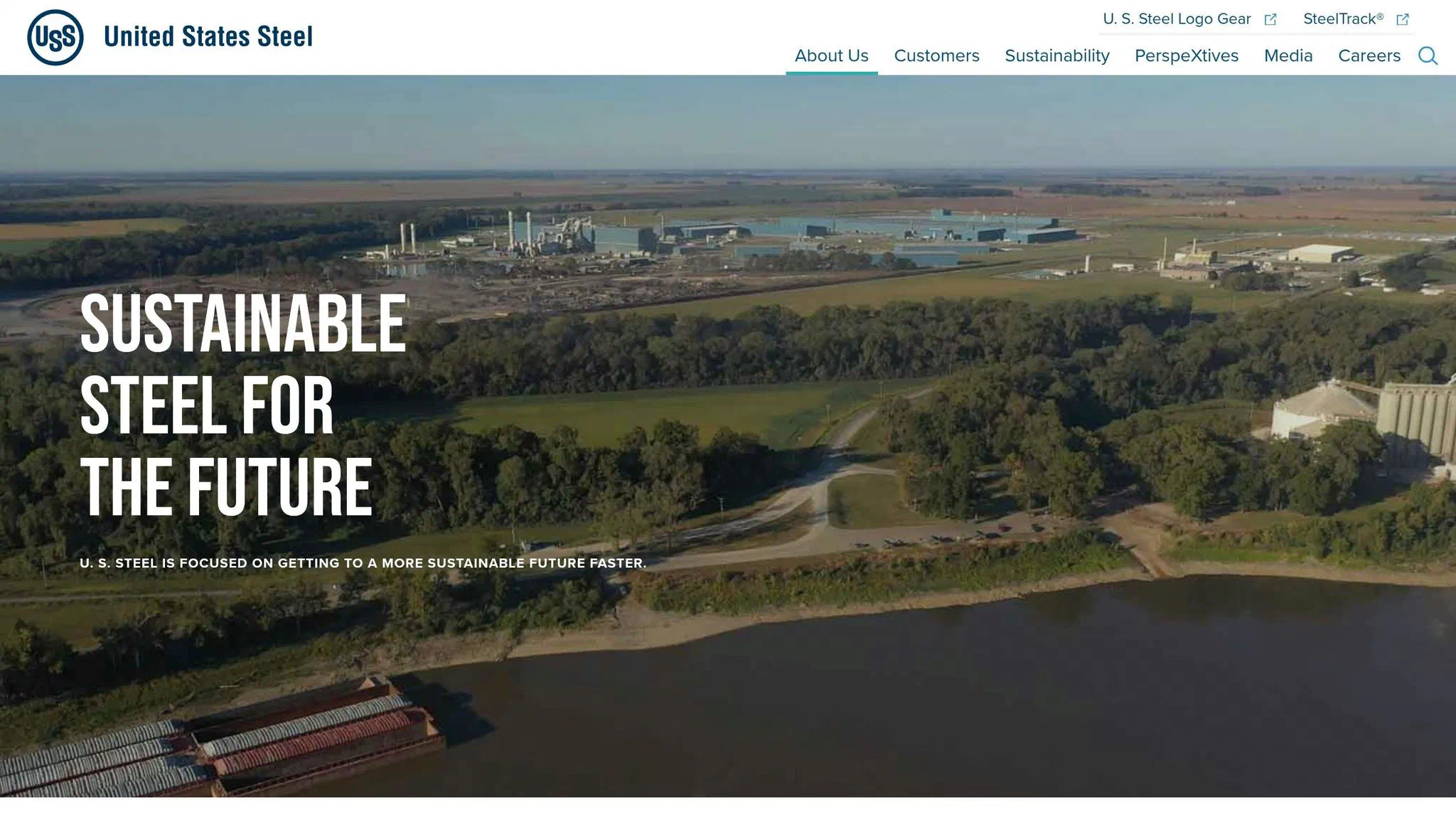1456x819 pixels.
Task: Click the hero tagline about sustainable future
Action: pos(364,562)
